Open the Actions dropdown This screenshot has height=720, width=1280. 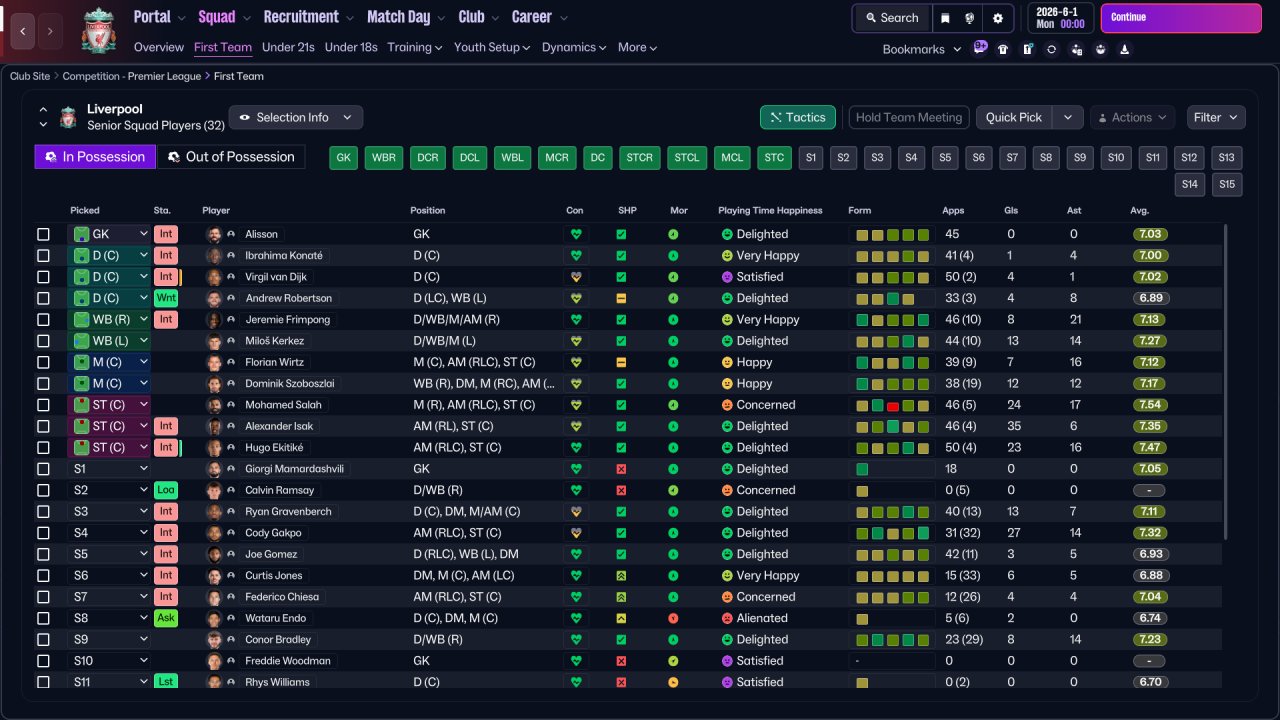click(x=1131, y=117)
